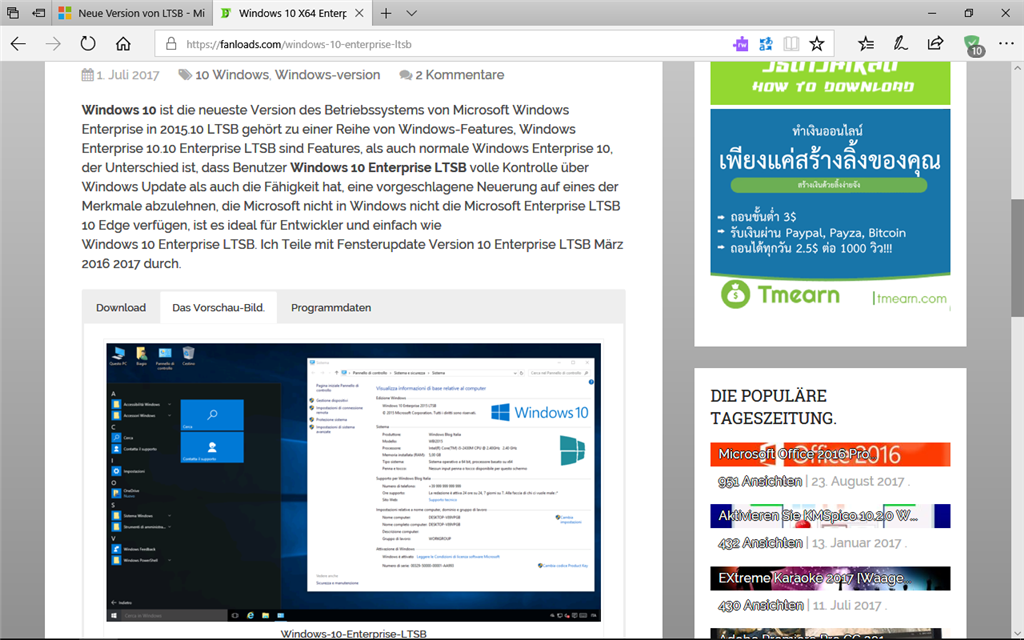Click the Windows-version category link
The height and width of the screenshot is (640, 1024).
click(x=327, y=75)
